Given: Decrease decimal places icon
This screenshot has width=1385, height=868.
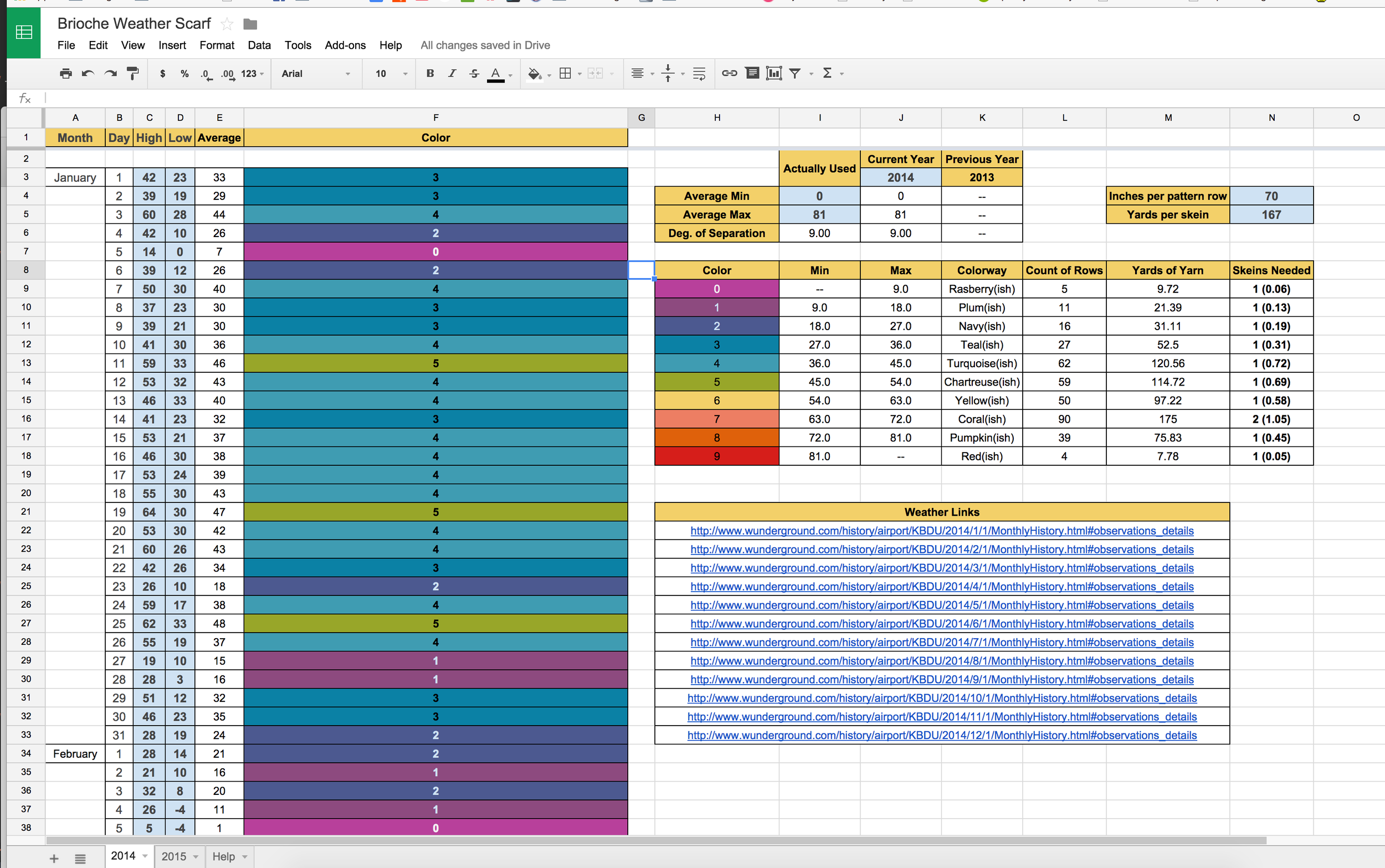Looking at the screenshot, I should point(206,74).
